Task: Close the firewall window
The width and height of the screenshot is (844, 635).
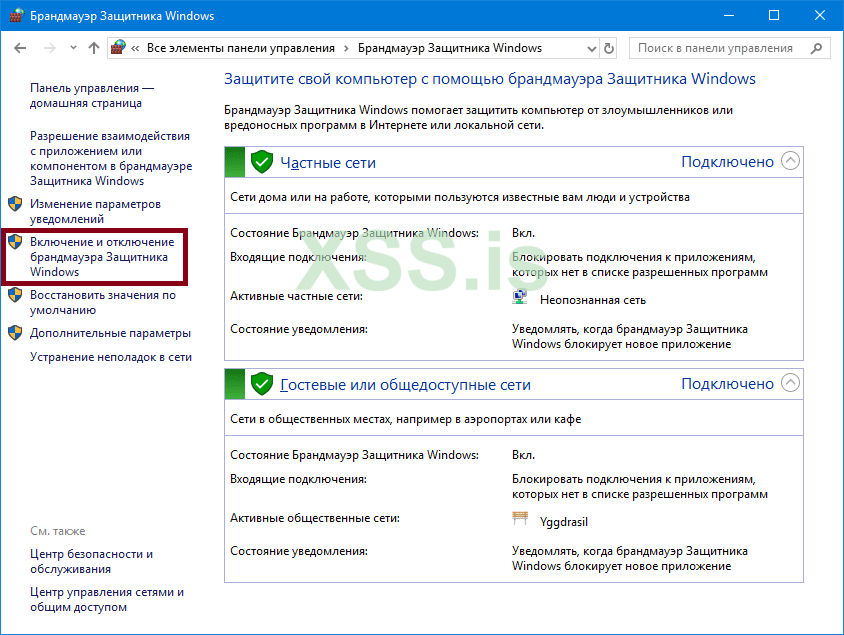Action: click(x=819, y=16)
